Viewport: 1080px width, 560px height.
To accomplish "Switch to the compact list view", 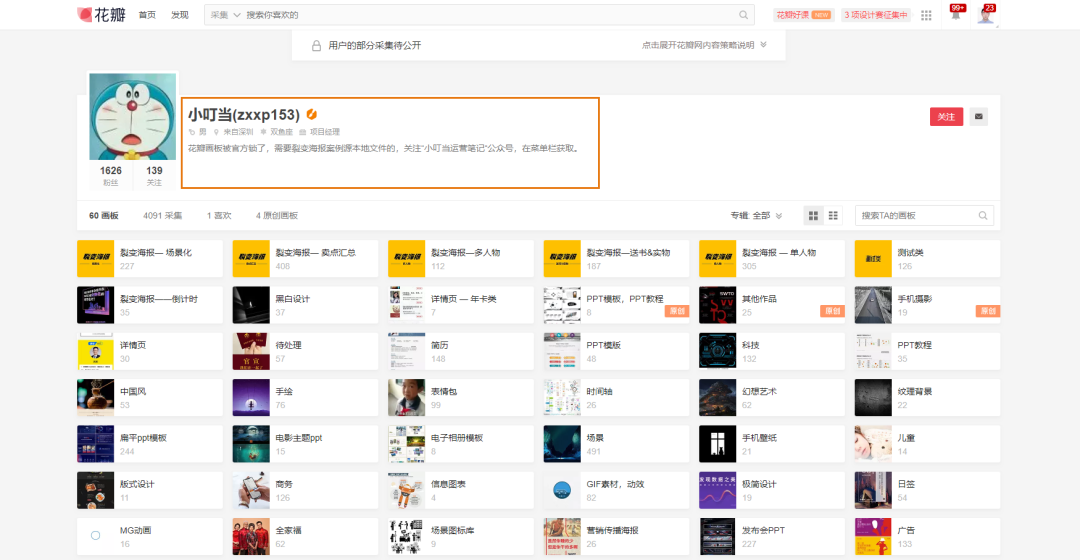I will [833, 215].
